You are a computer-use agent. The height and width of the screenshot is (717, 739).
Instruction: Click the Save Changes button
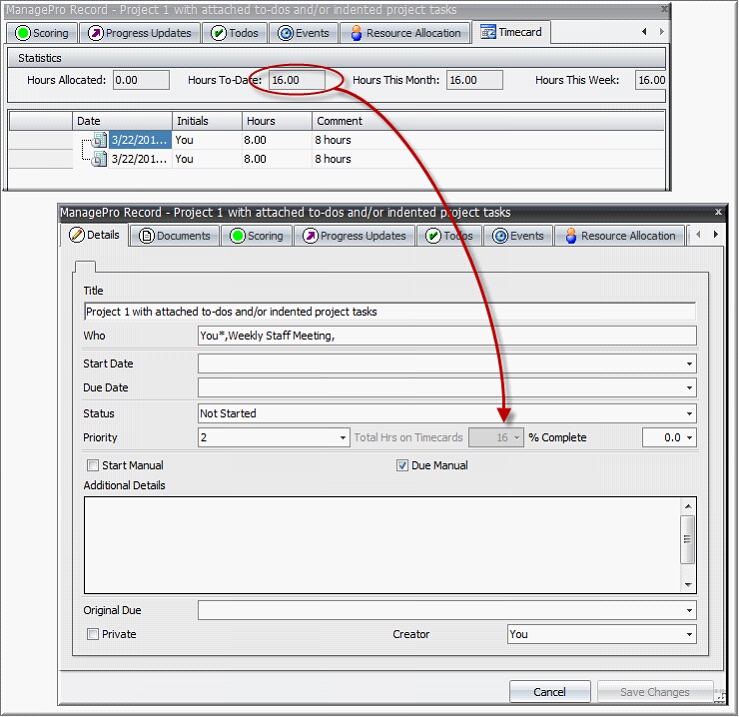click(655, 692)
